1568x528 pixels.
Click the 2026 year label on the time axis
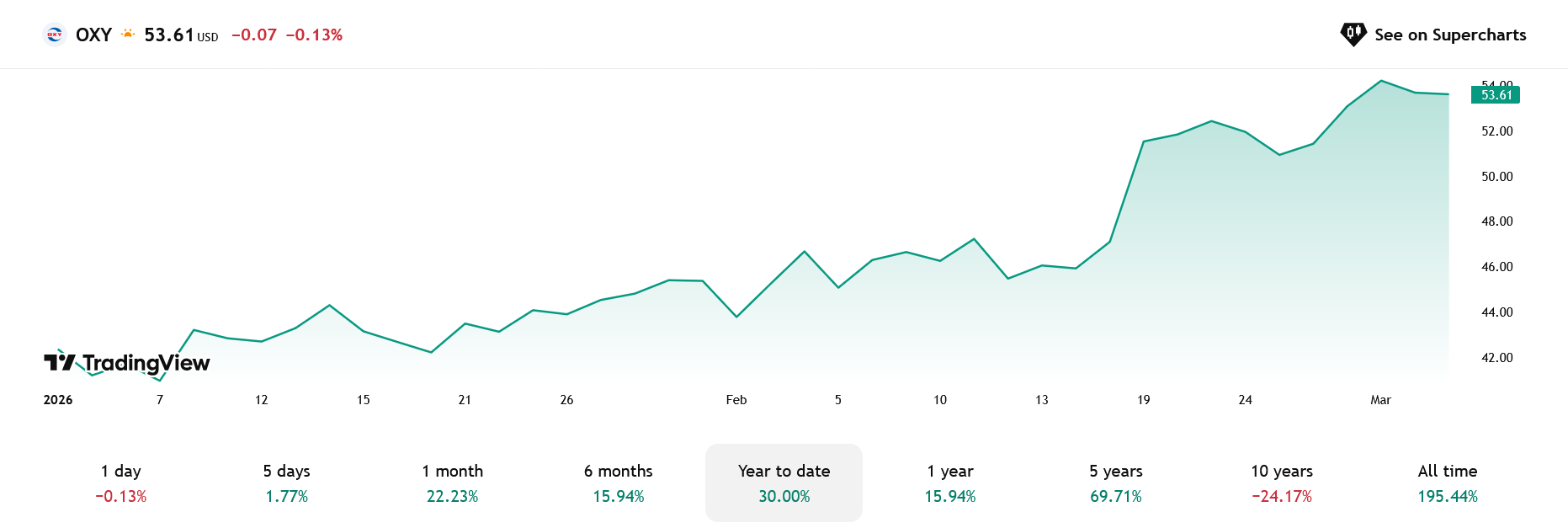pos(58,400)
